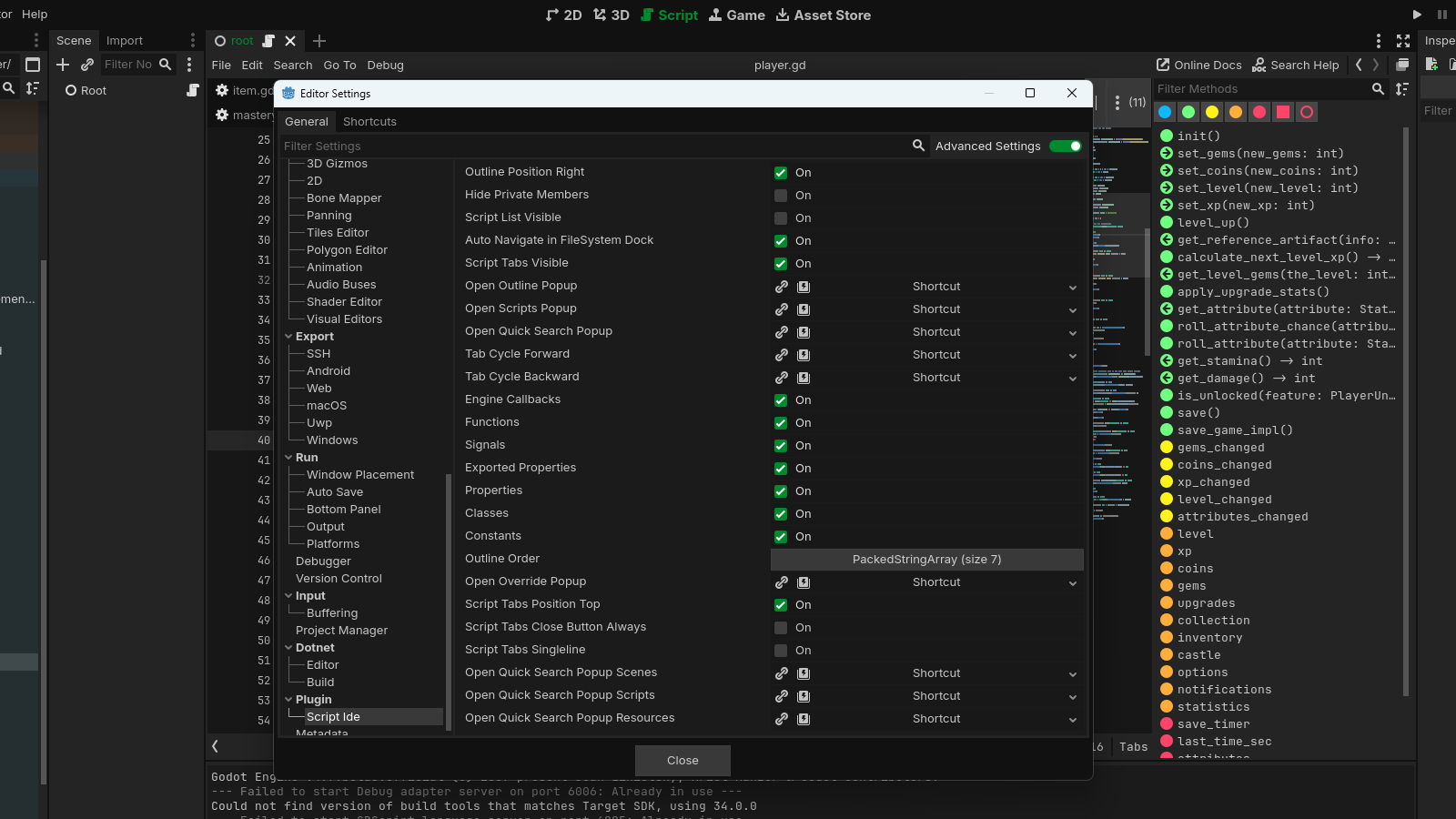Click shortcut link icon for Open Outline Popup

(782, 287)
